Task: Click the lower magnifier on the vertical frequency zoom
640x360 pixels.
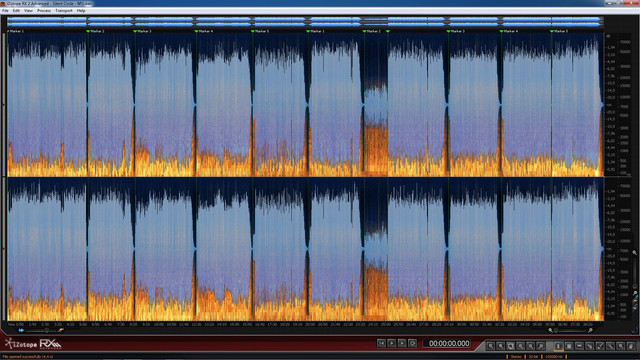Action: pos(635,293)
